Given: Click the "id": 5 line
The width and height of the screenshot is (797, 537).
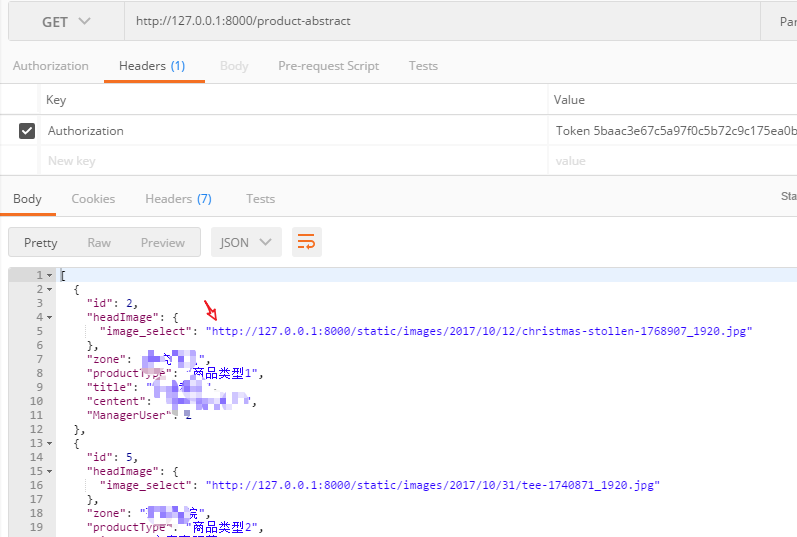Looking at the screenshot, I should pyautogui.click(x=112, y=458).
